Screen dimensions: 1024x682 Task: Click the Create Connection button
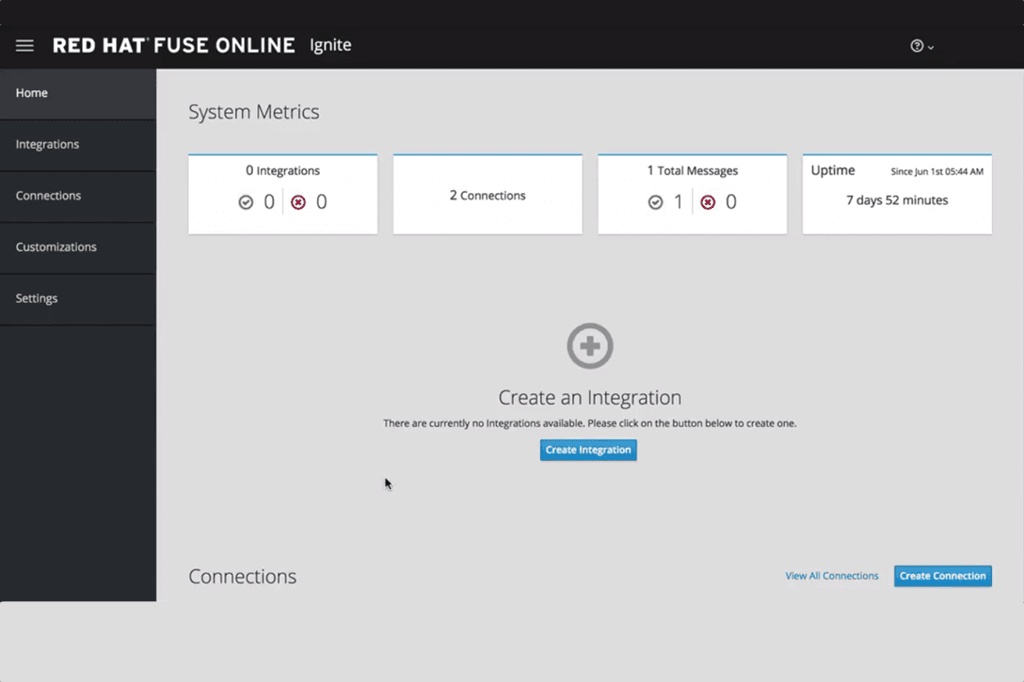(x=942, y=576)
